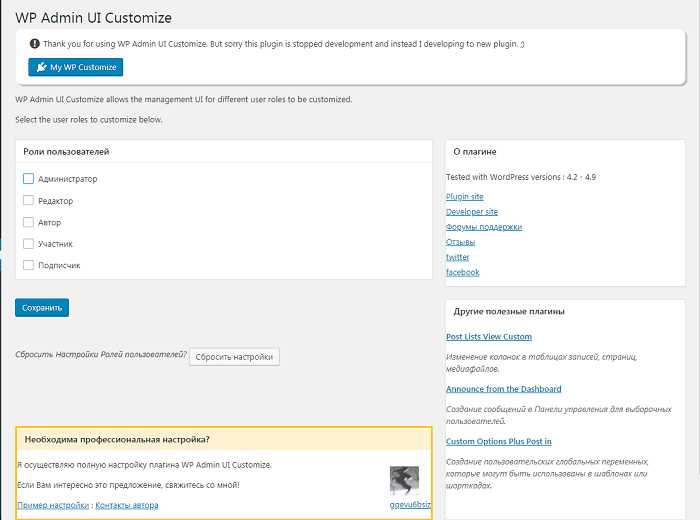Image resolution: width=700 pixels, height=520 pixels.
Task: Open Post Lists View Custom plugin link
Action: pyautogui.click(x=489, y=337)
